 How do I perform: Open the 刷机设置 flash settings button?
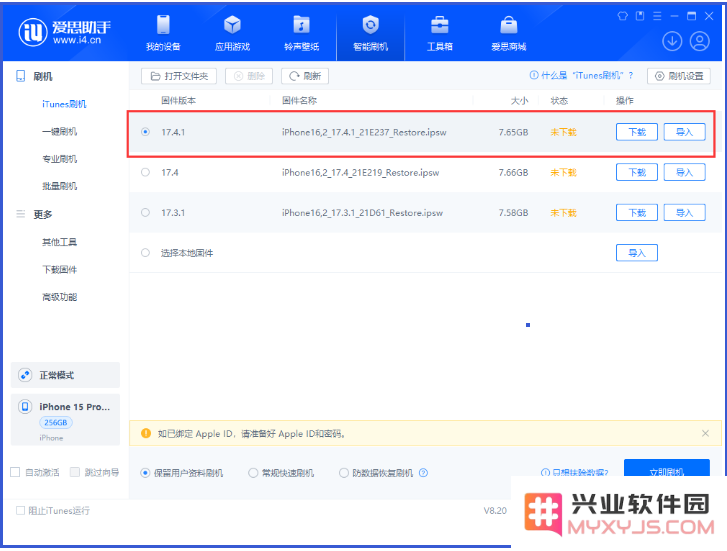[679, 76]
